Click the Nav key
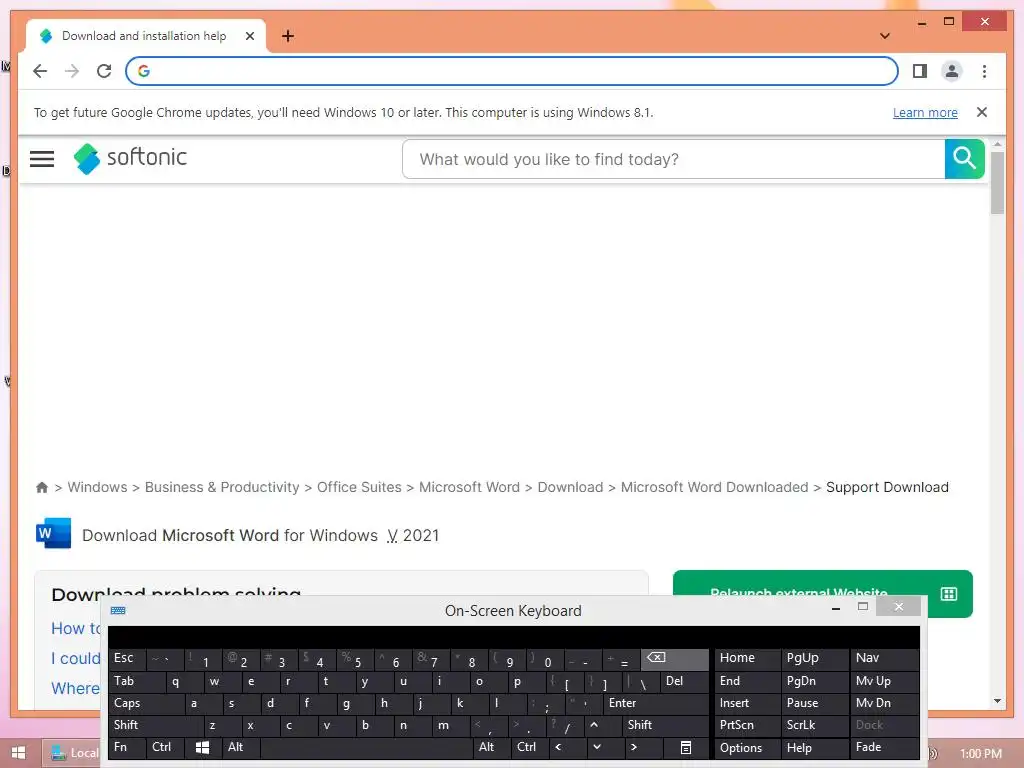The image size is (1024, 768). point(884,658)
